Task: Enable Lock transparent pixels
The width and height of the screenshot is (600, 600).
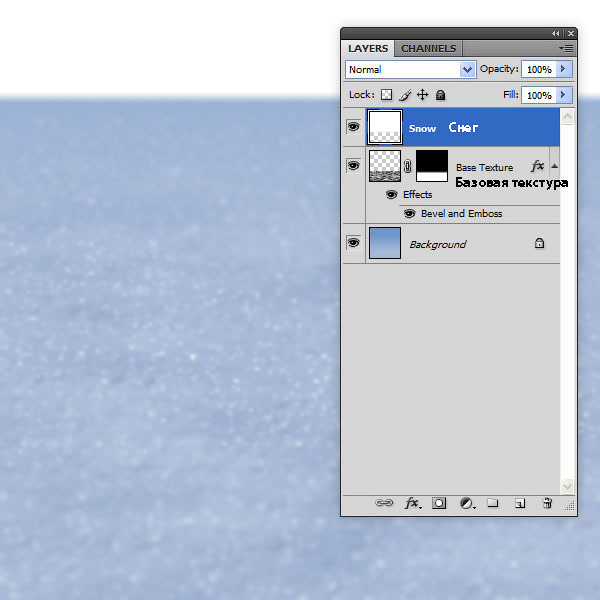Action: click(386, 95)
